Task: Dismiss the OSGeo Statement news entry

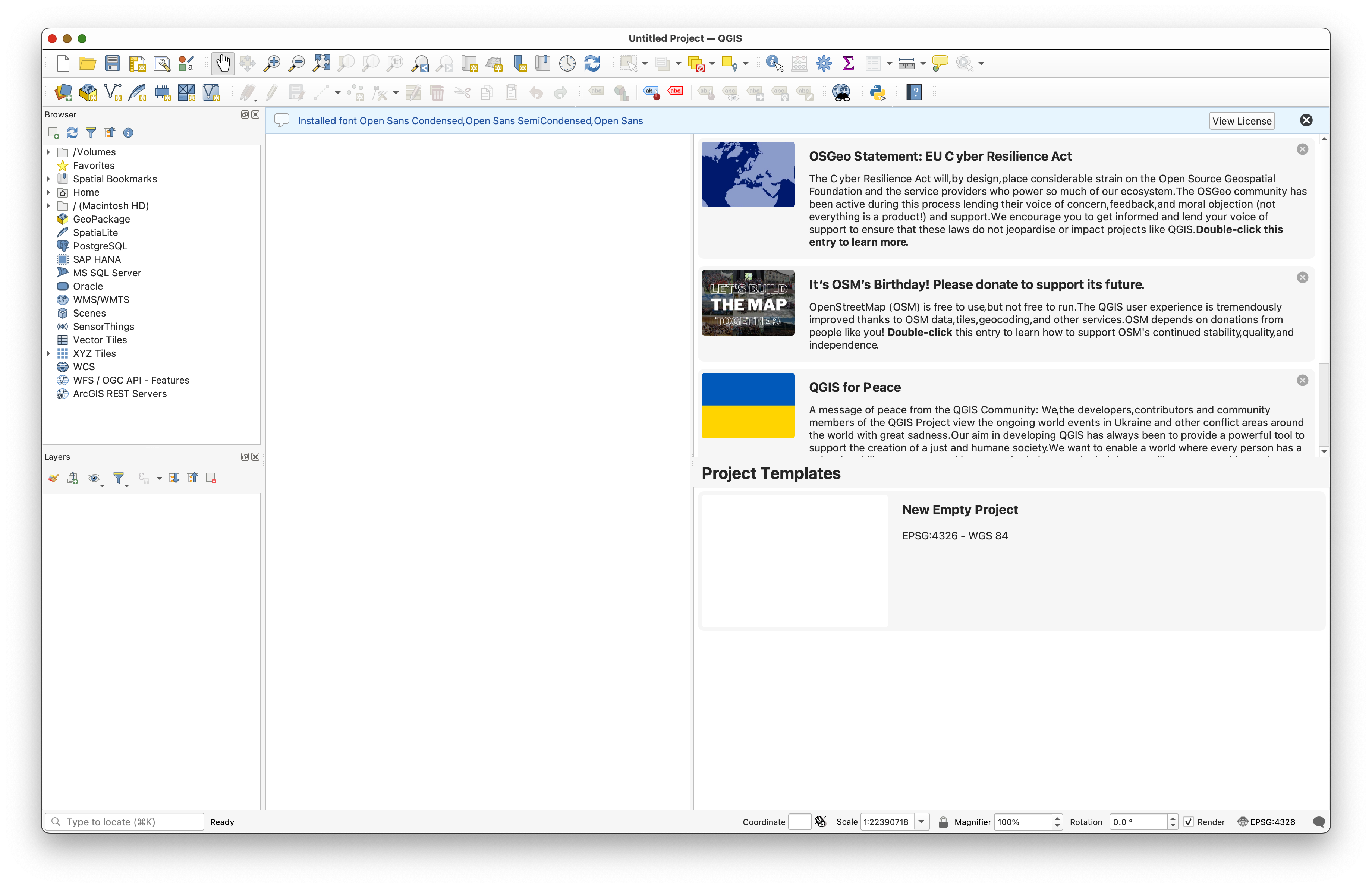Action: (1302, 149)
